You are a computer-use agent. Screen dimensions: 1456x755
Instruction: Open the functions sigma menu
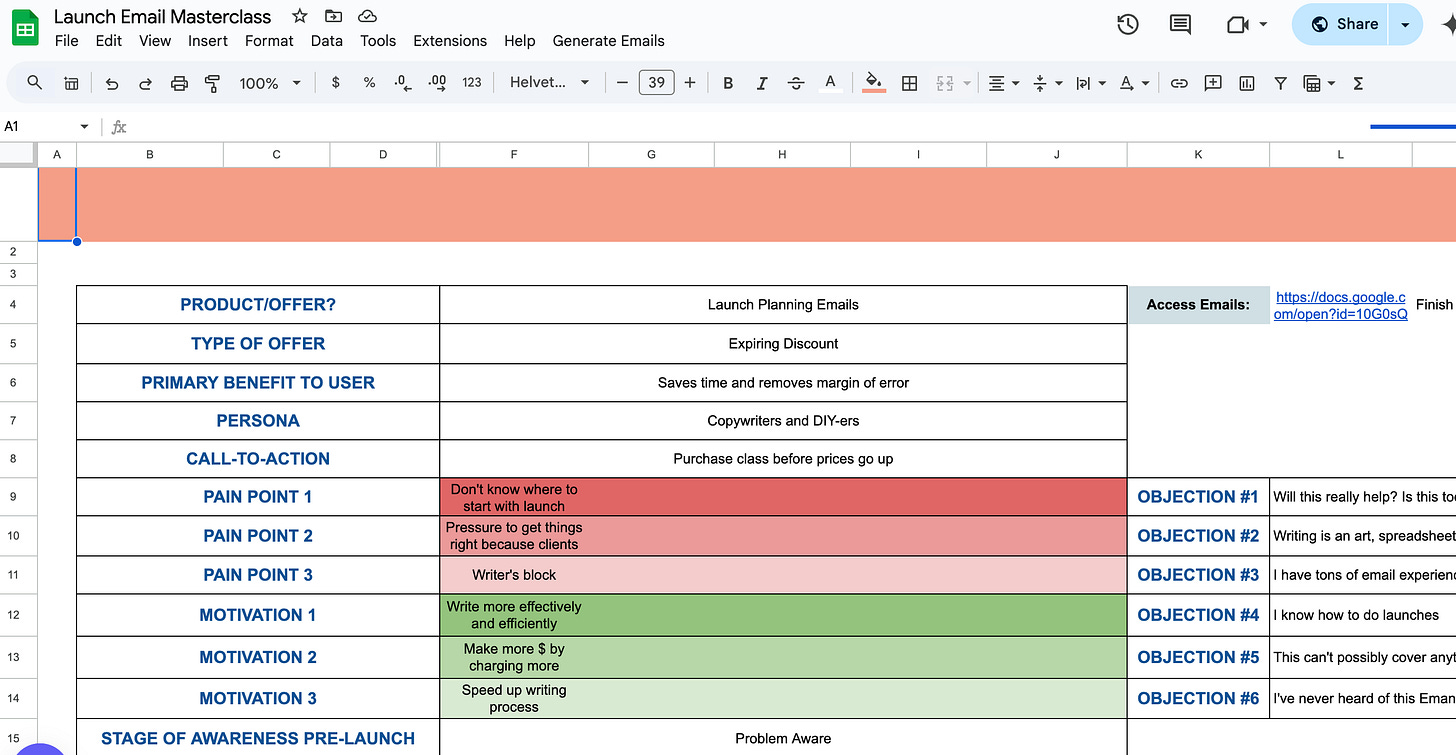[1358, 83]
